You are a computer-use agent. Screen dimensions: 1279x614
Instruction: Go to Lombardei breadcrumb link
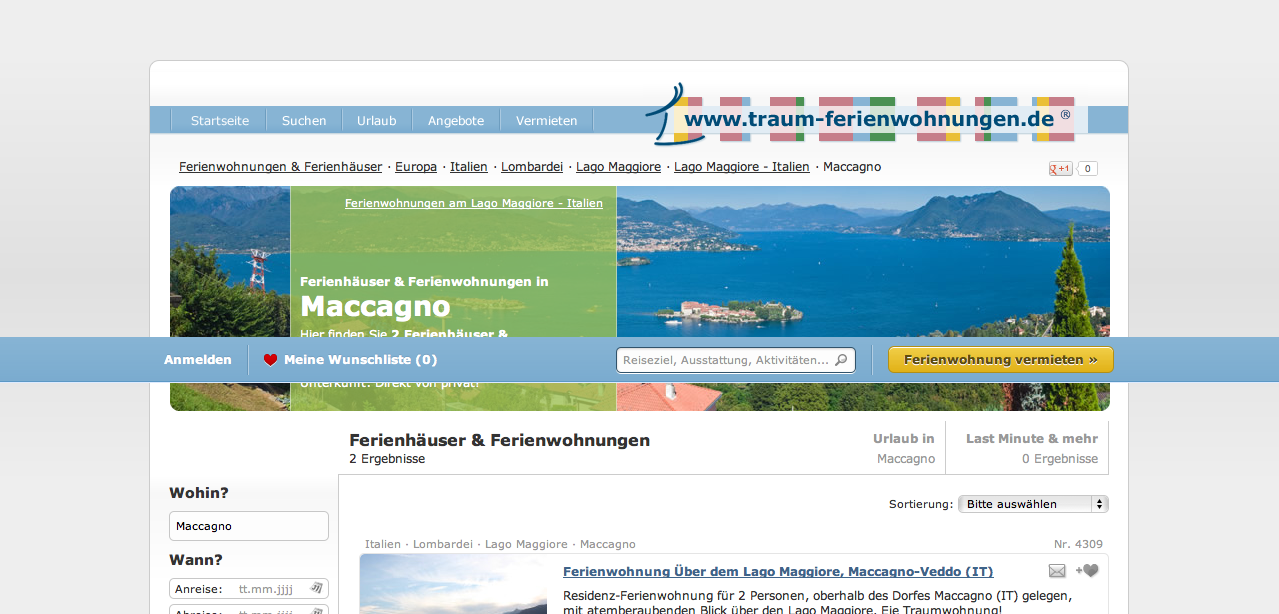(532, 167)
